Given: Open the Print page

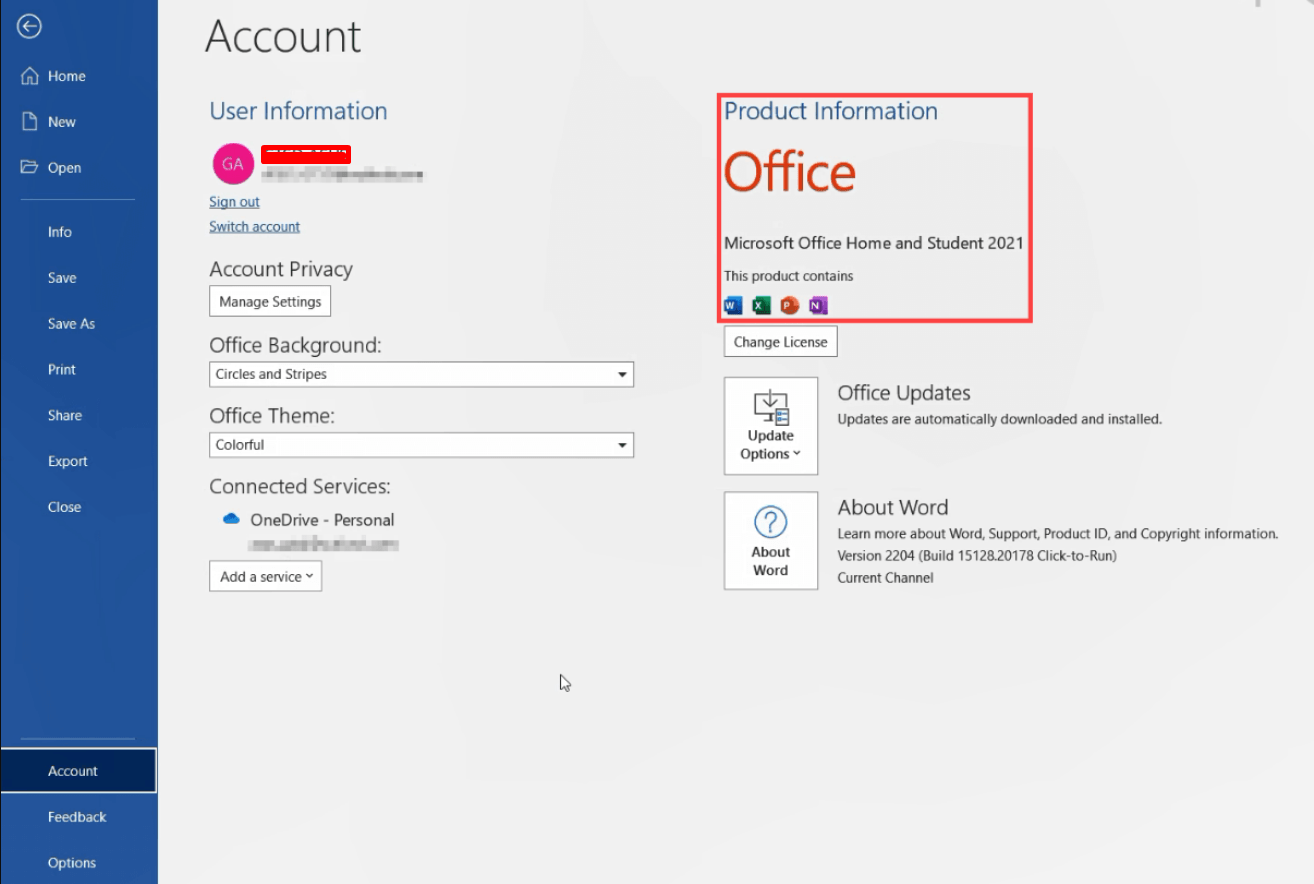Looking at the screenshot, I should pyautogui.click(x=62, y=369).
